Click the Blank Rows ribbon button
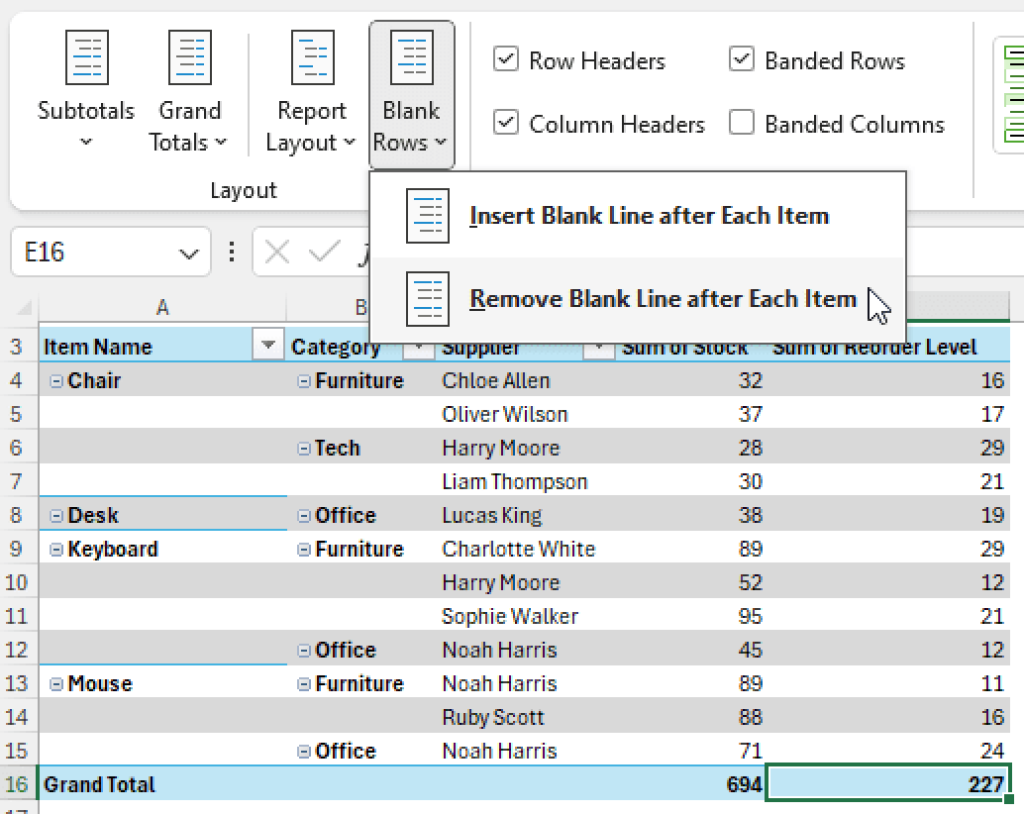Viewport: 1024px width, 814px height. [x=411, y=96]
